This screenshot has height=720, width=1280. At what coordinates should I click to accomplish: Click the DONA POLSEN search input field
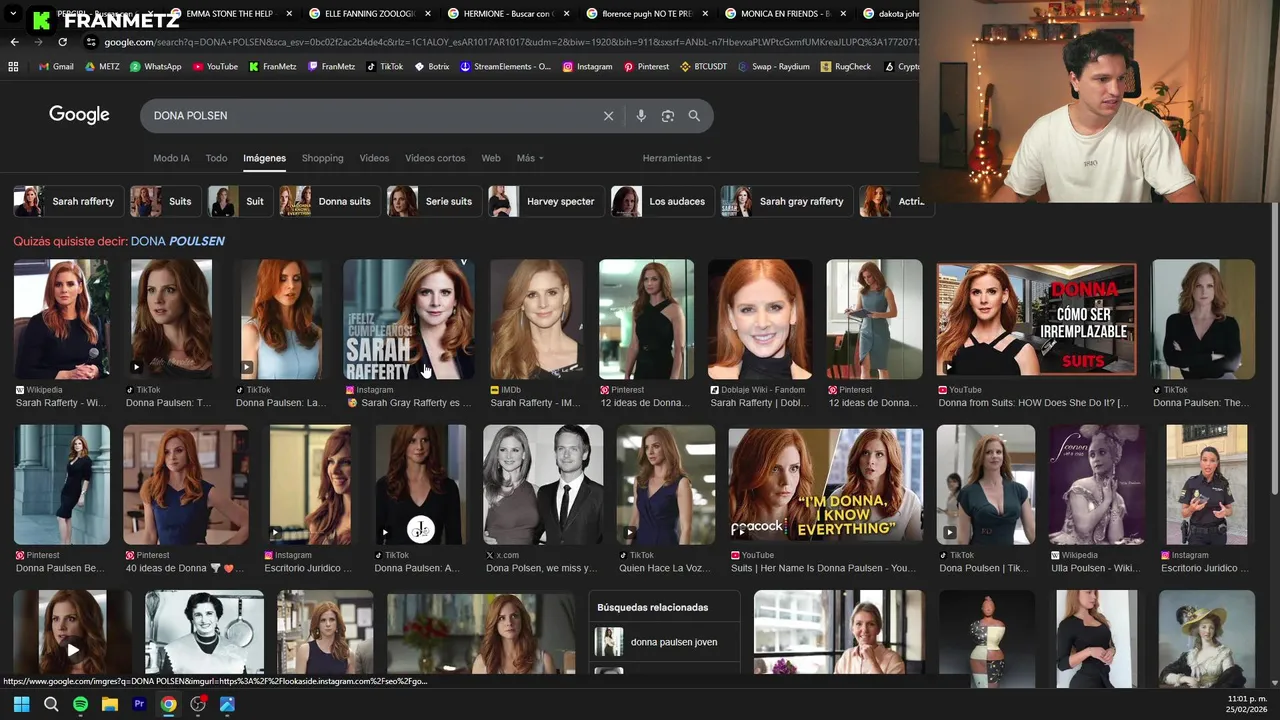[370, 116]
